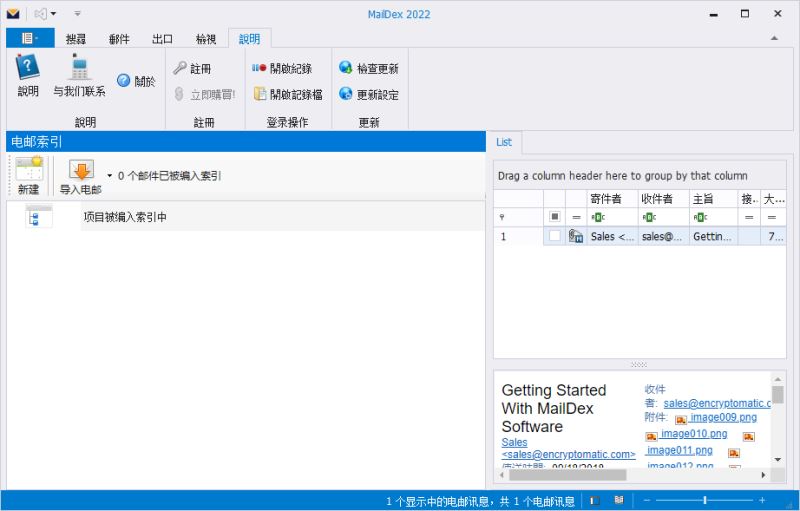Open 更新設定 update settings
This screenshot has height=511, width=800.
pos(369,94)
